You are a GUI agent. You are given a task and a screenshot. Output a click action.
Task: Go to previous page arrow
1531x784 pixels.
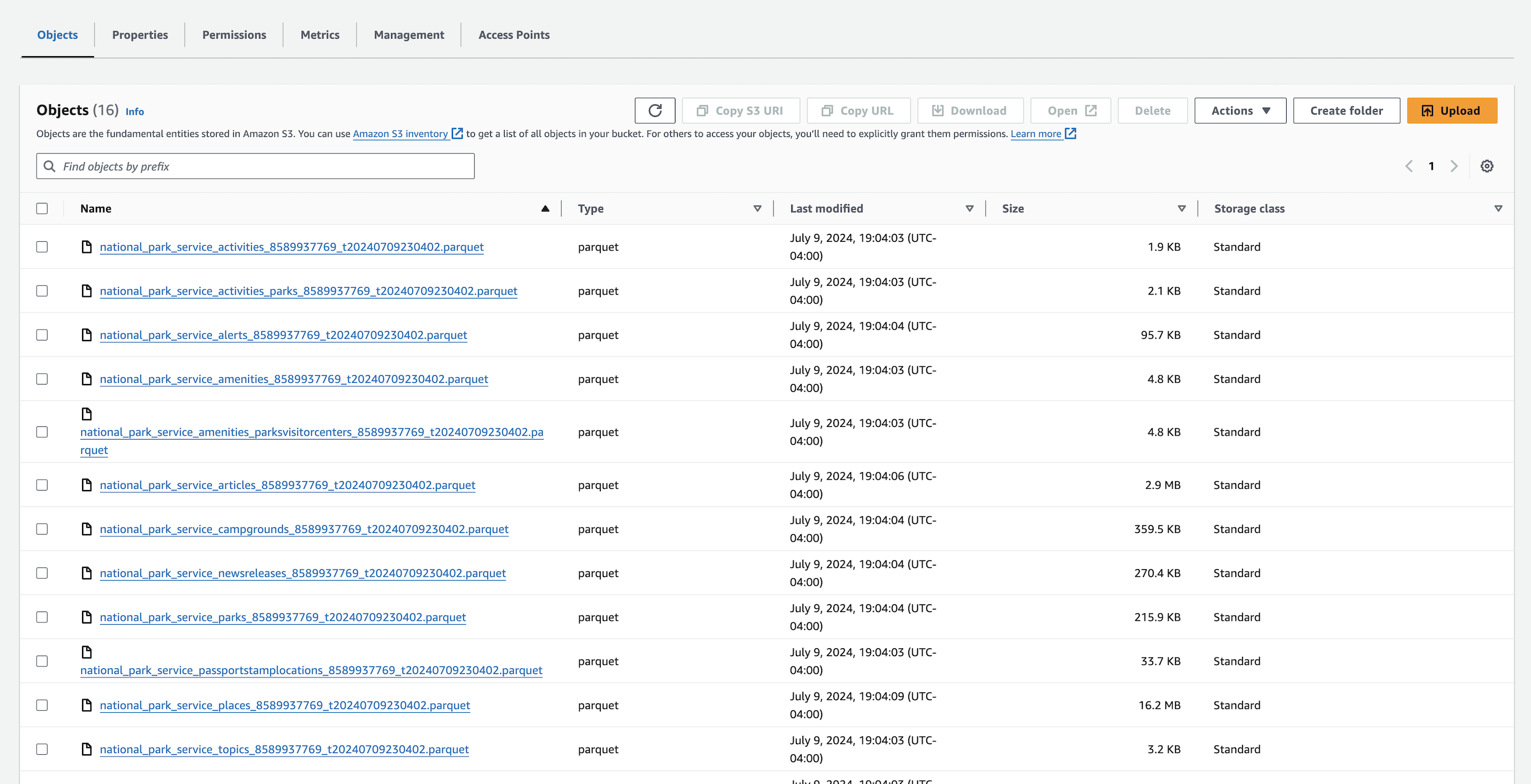click(1408, 166)
